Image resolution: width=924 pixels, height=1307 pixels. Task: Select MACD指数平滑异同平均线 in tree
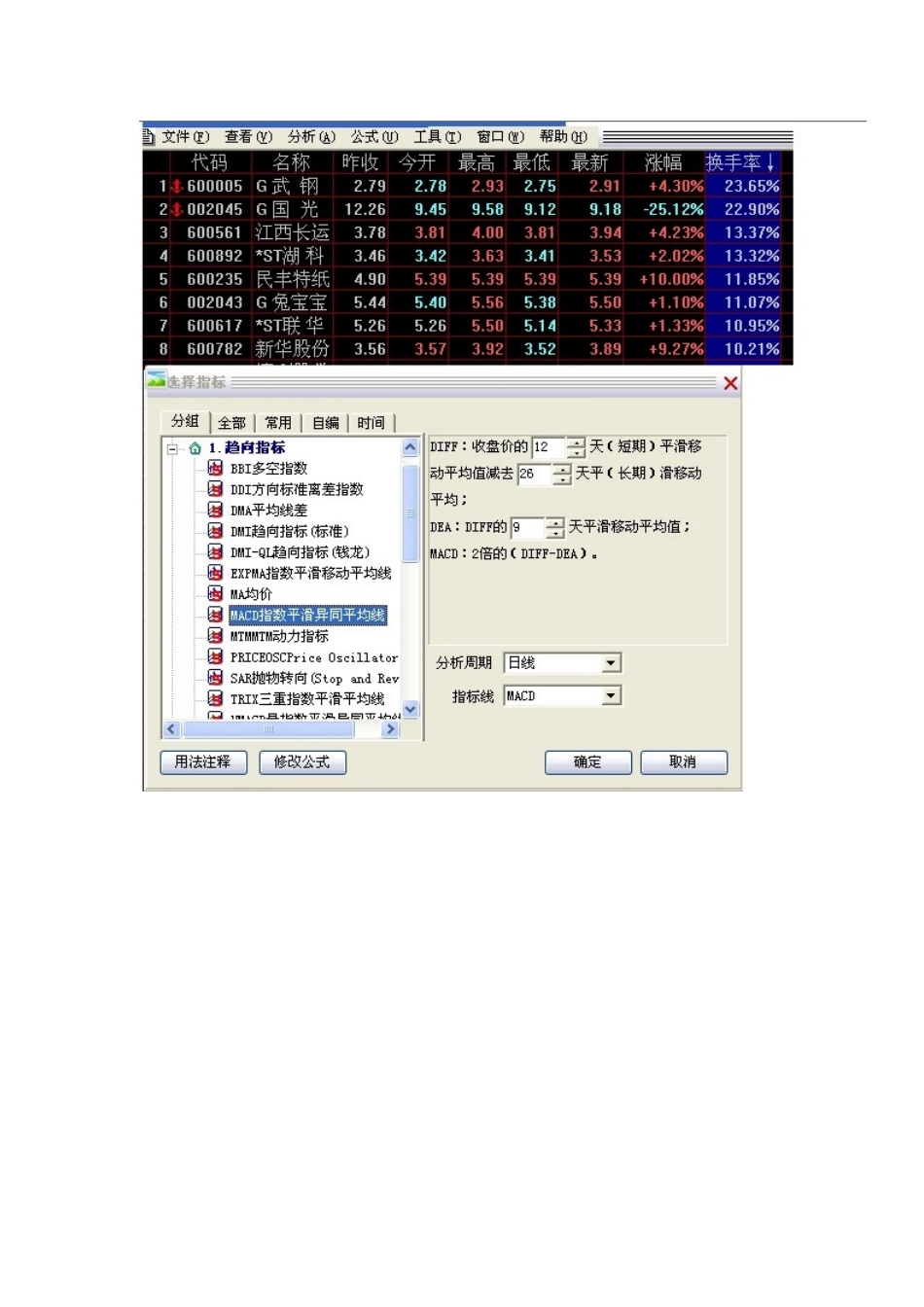click(307, 615)
